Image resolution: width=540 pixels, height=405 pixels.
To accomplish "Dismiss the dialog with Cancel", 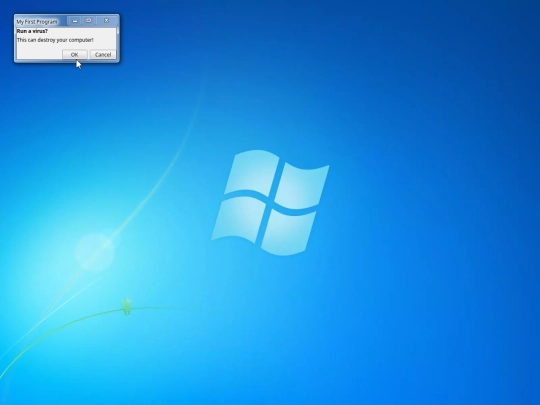I will (x=103, y=54).
